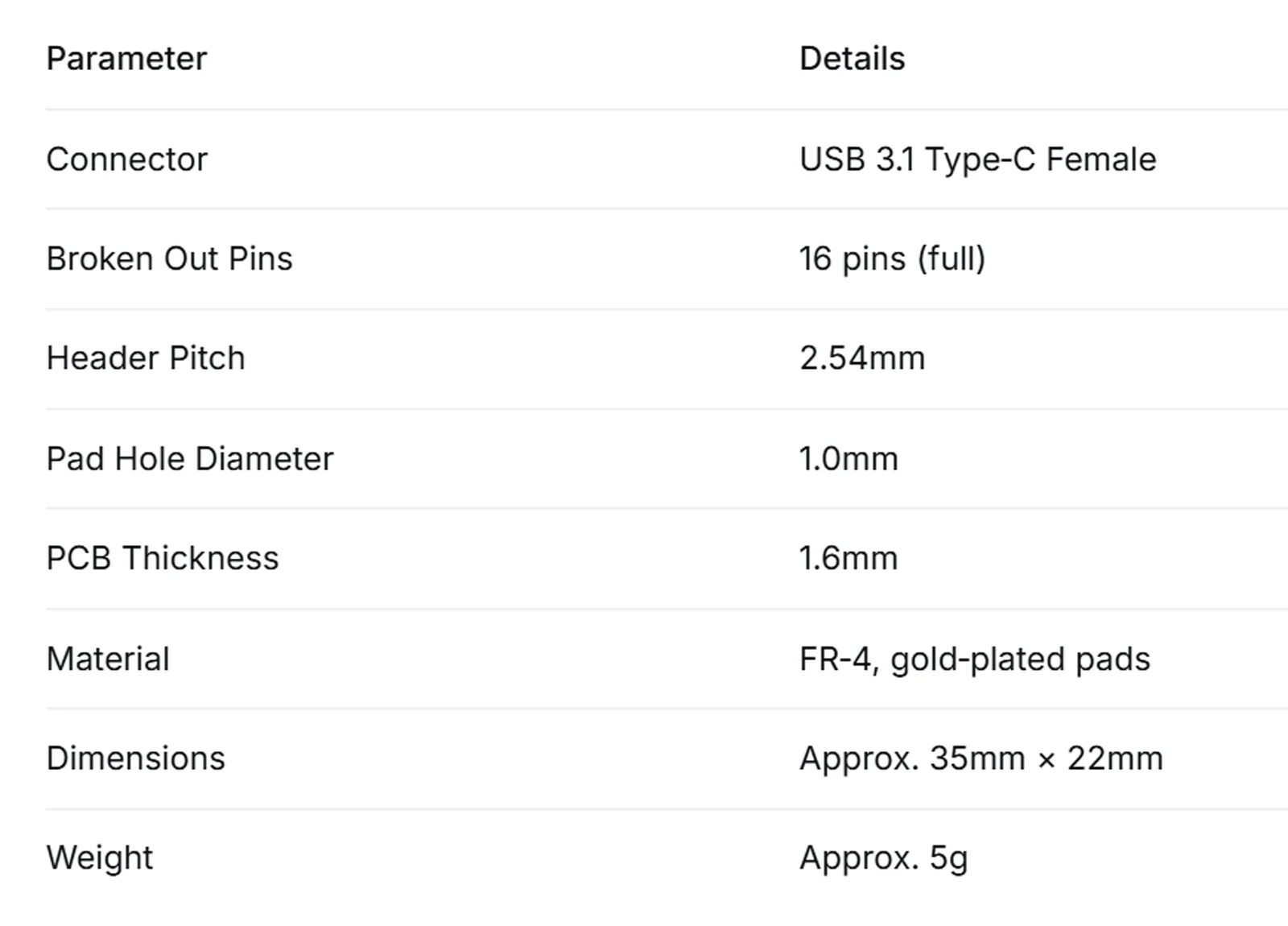
Task: Click the FR-4, gold-plated pads value
Action: pos(975,659)
